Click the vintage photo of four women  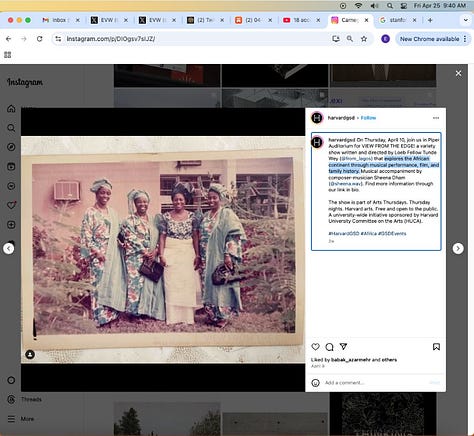[163, 249]
